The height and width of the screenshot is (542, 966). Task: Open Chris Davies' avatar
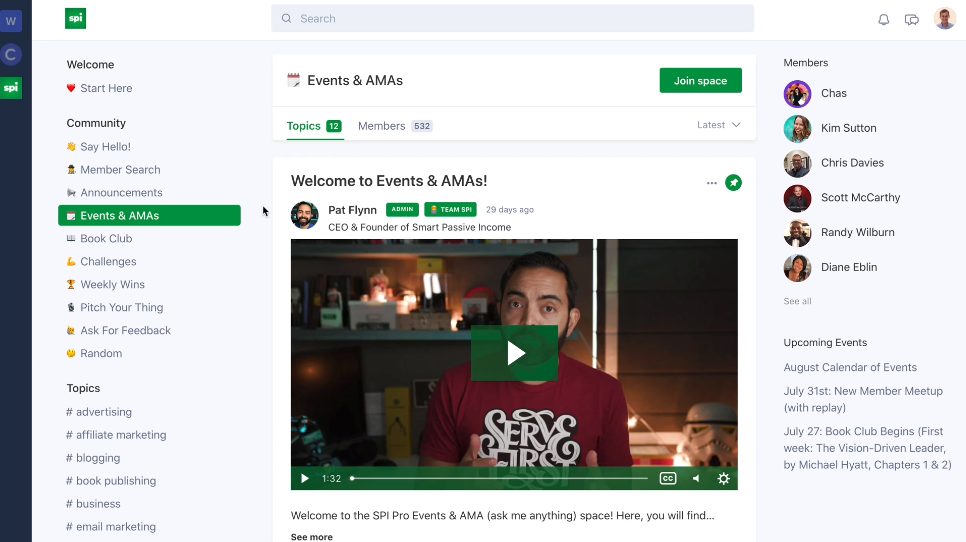tap(797, 163)
